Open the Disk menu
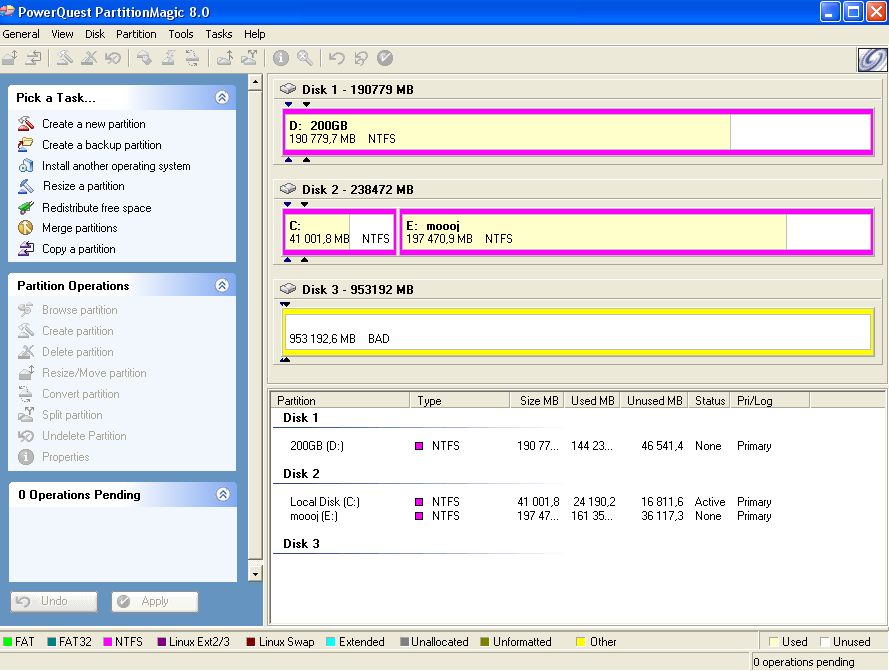This screenshot has height=671, width=889. 95,34
